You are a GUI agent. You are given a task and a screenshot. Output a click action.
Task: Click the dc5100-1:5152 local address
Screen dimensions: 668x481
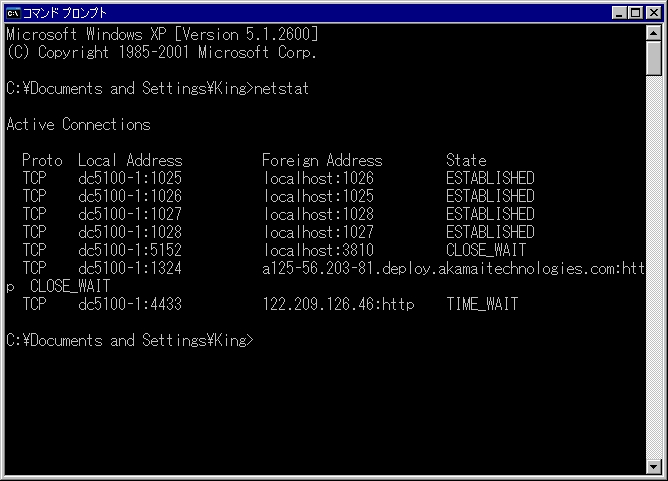tap(130, 250)
